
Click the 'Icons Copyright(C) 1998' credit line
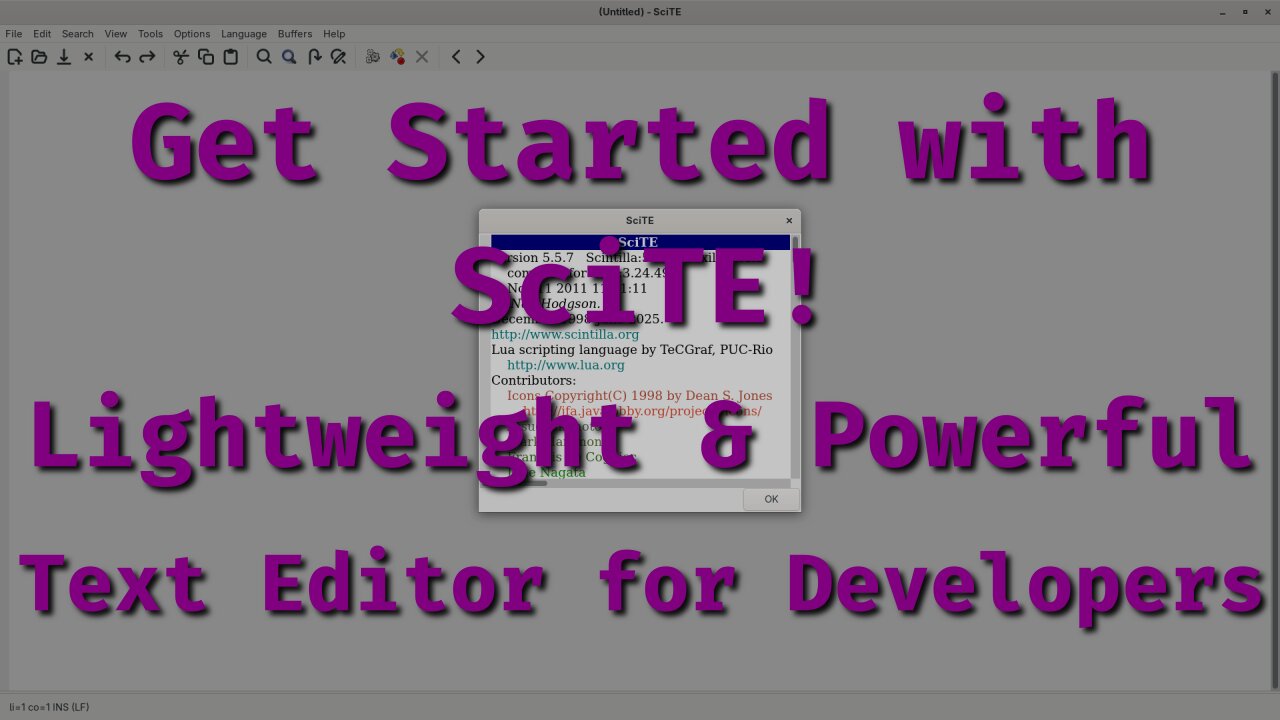coord(639,396)
